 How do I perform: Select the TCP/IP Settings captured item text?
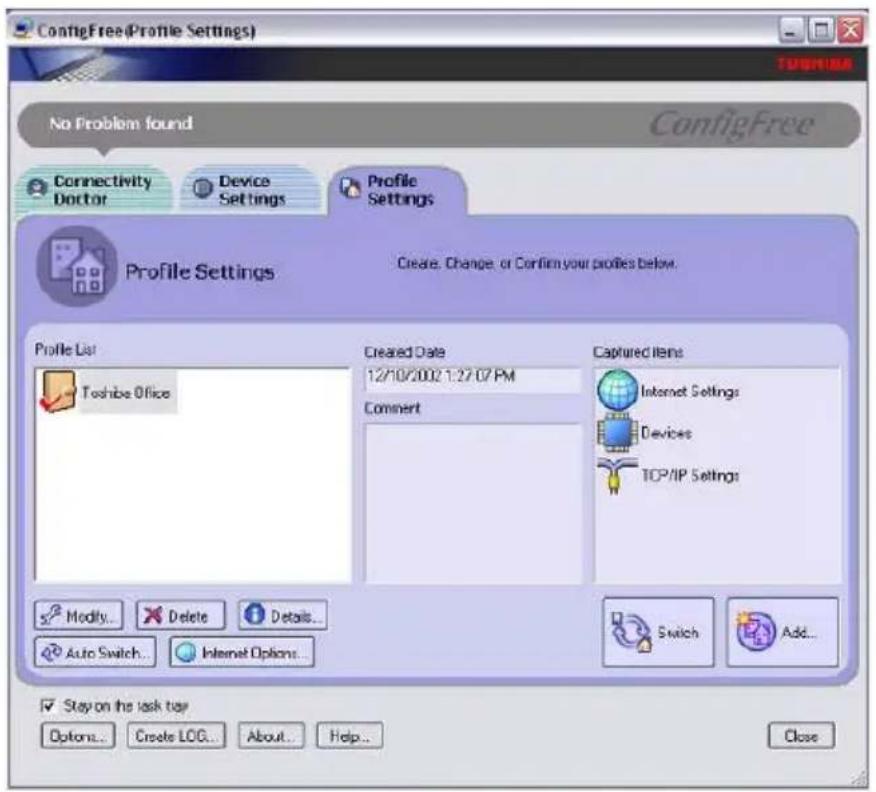pos(690,475)
